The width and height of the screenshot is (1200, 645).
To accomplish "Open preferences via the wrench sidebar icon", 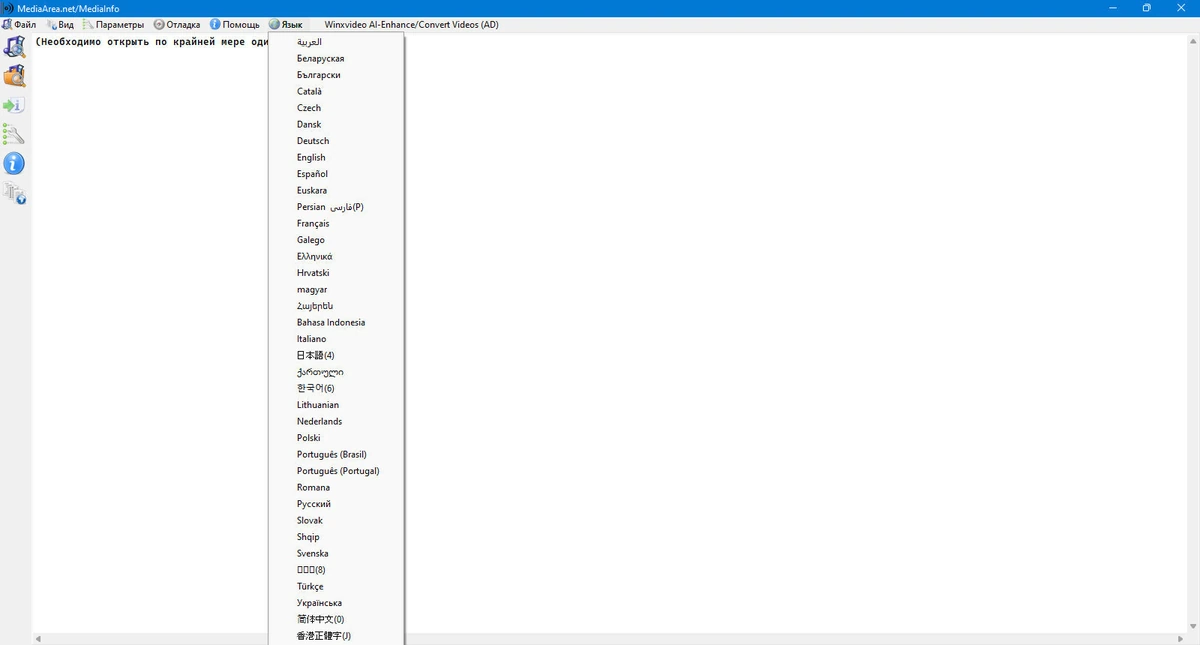I will click(x=14, y=134).
